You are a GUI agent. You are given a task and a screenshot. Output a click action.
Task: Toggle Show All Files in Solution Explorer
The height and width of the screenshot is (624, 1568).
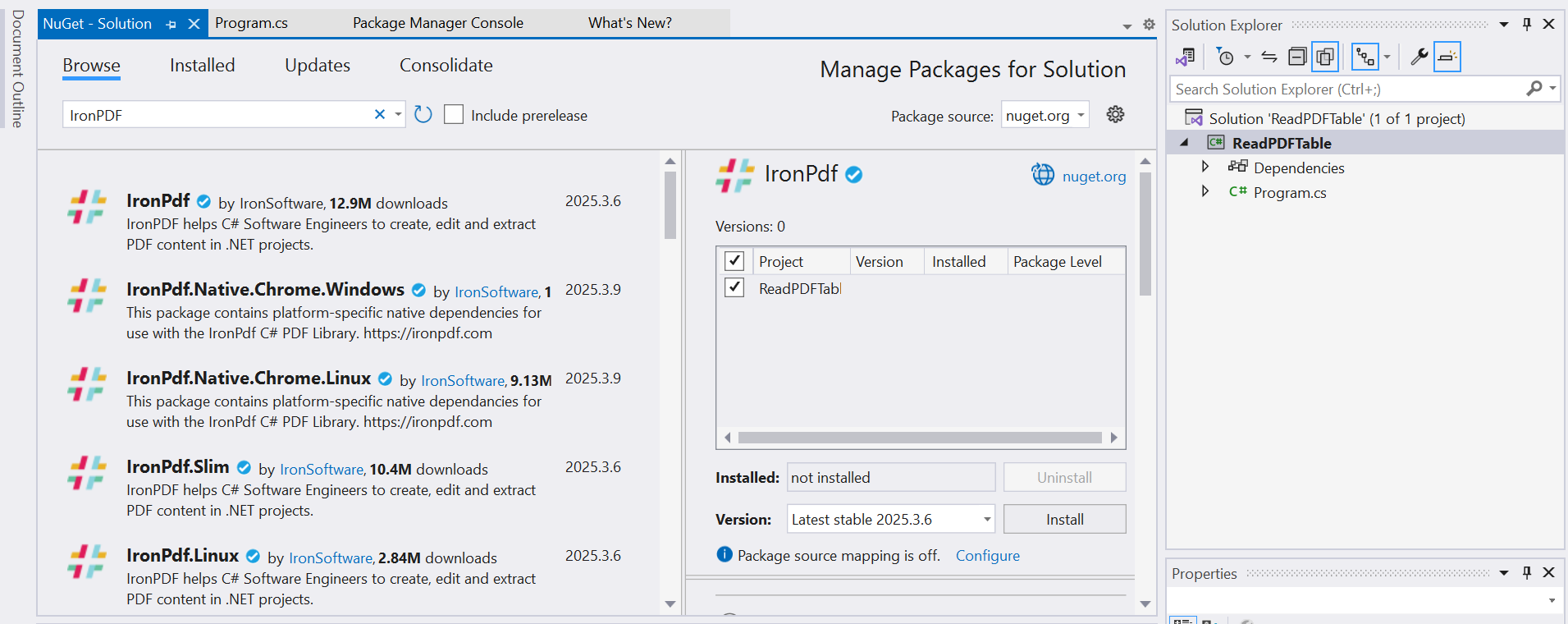point(1325,57)
